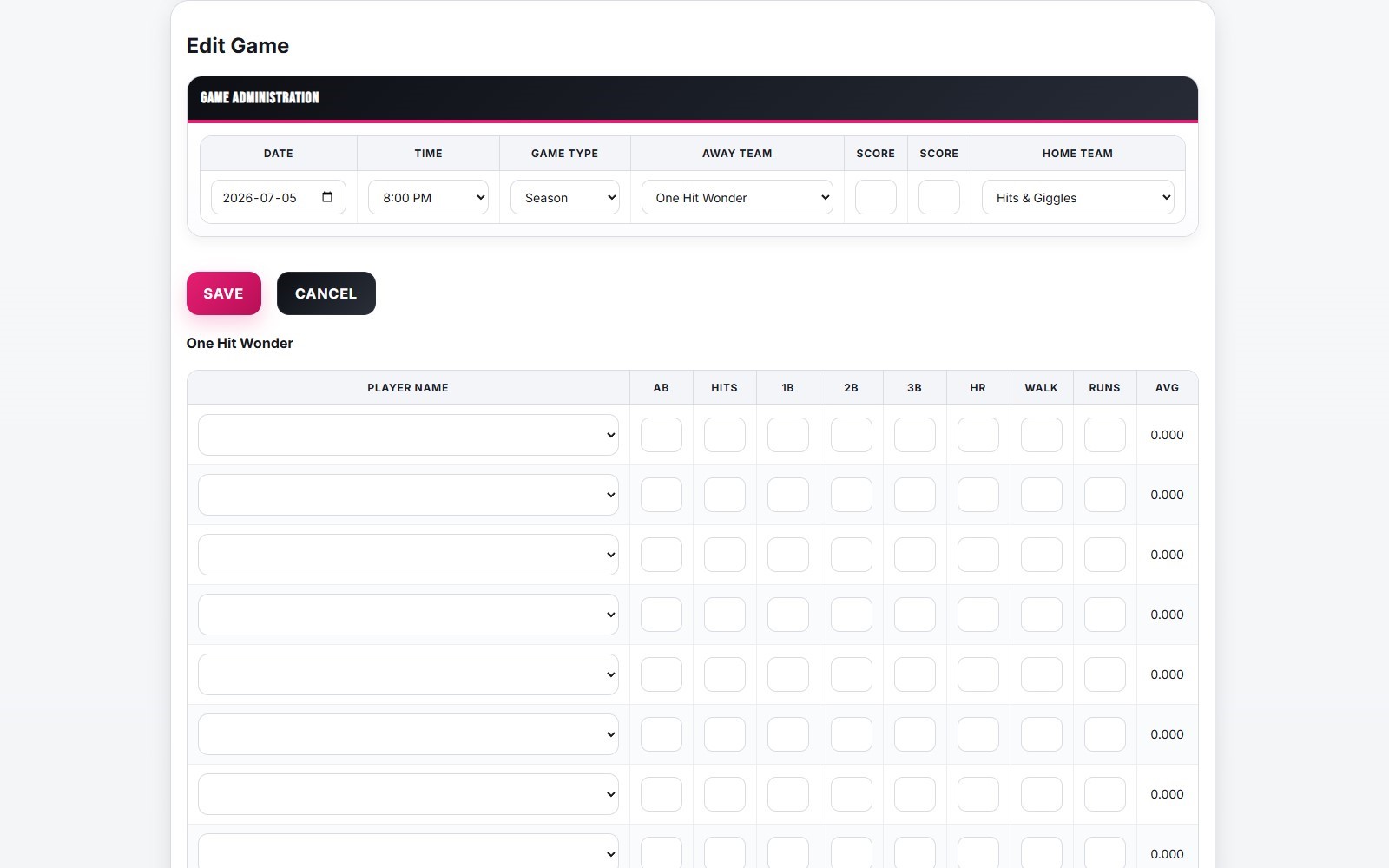1389x868 pixels.
Task: Open the Home Team dropdown Hits & Giggles
Action: [1078, 197]
